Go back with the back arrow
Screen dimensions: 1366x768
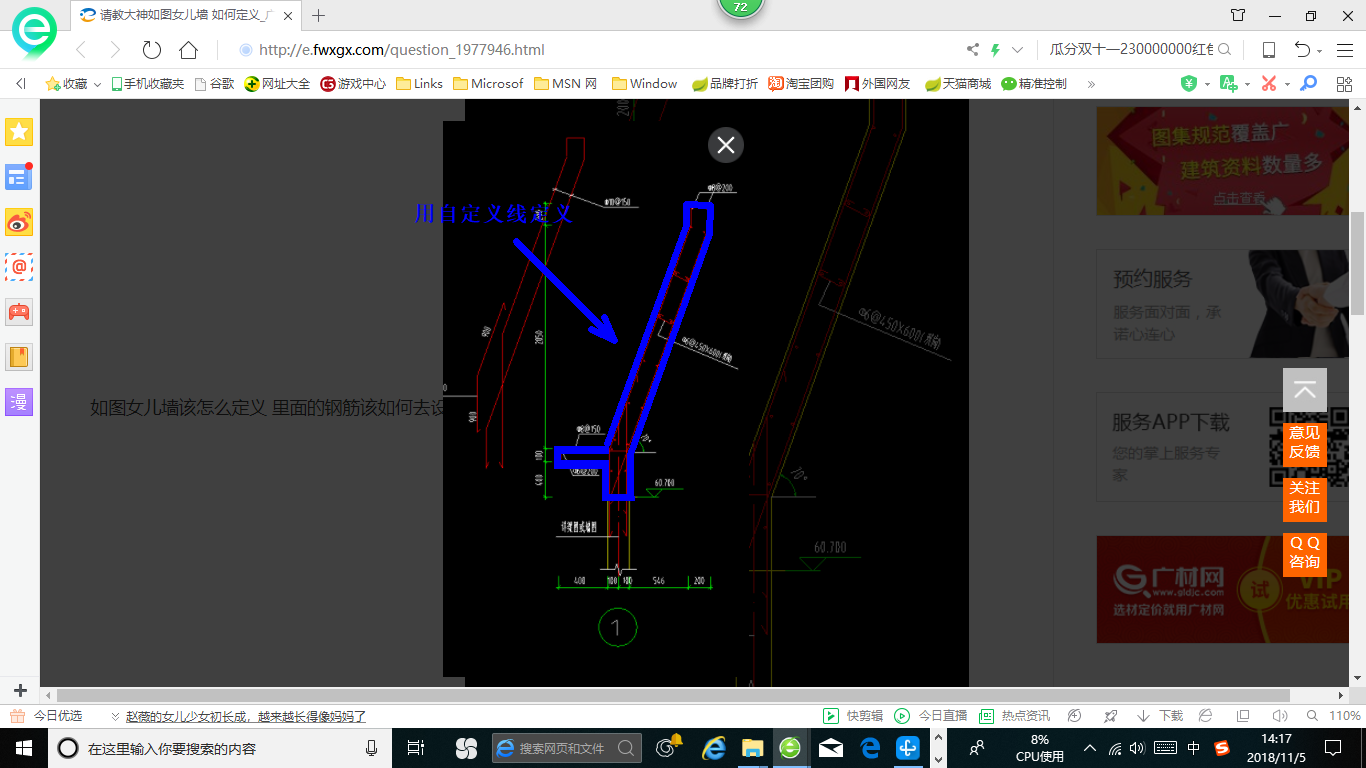point(82,50)
